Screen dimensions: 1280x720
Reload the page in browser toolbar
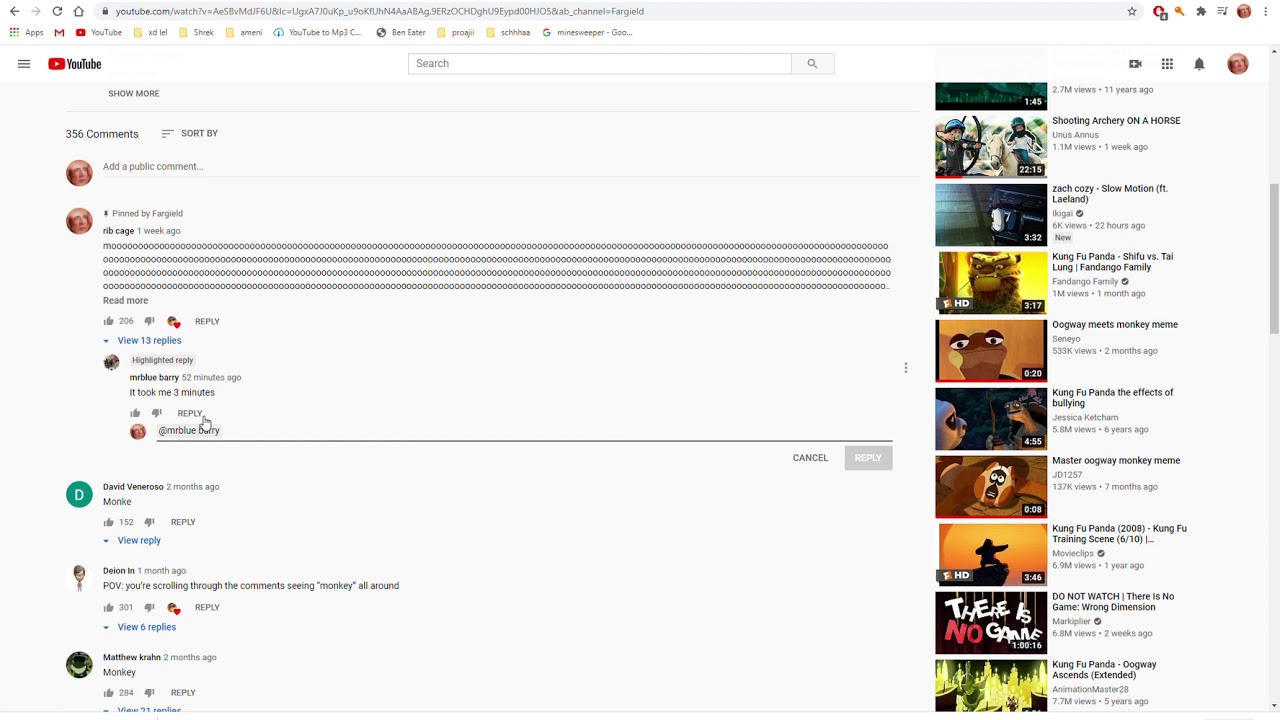click(x=57, y=11)
